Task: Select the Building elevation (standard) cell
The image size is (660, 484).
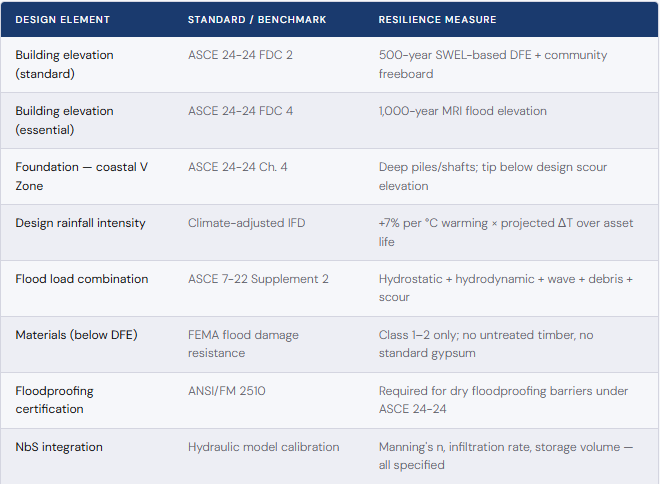Action: 64,64
